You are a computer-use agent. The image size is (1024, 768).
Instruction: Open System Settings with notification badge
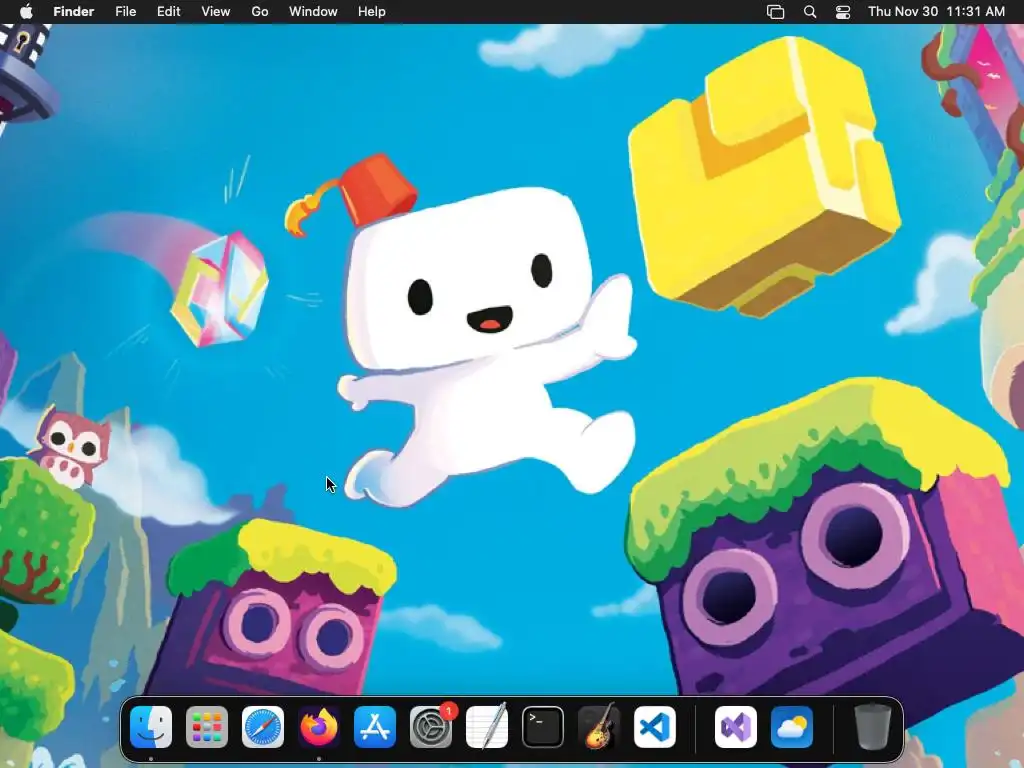pyautogui.click(x=431, y=727)
